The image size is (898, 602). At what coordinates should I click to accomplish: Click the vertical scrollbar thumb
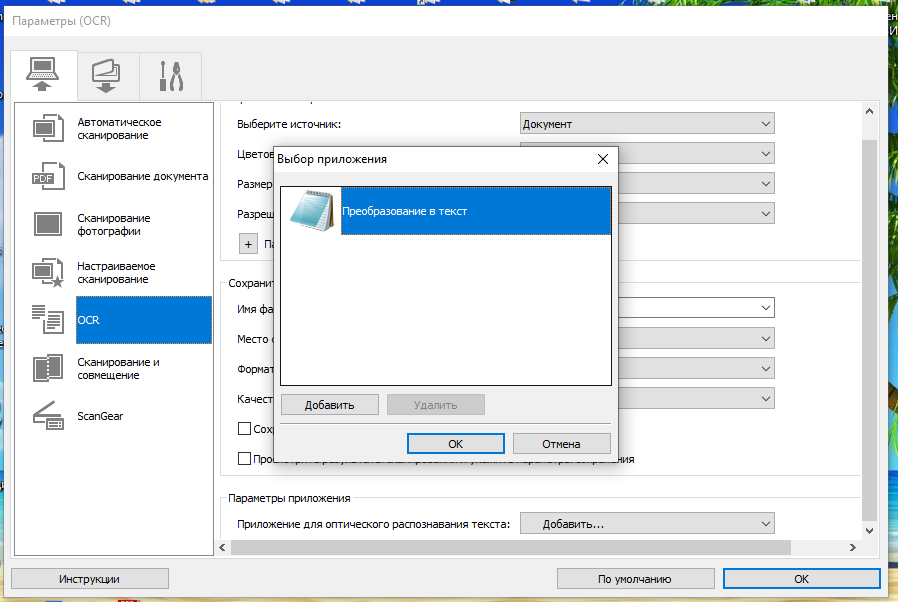click(x=869, y=331)
